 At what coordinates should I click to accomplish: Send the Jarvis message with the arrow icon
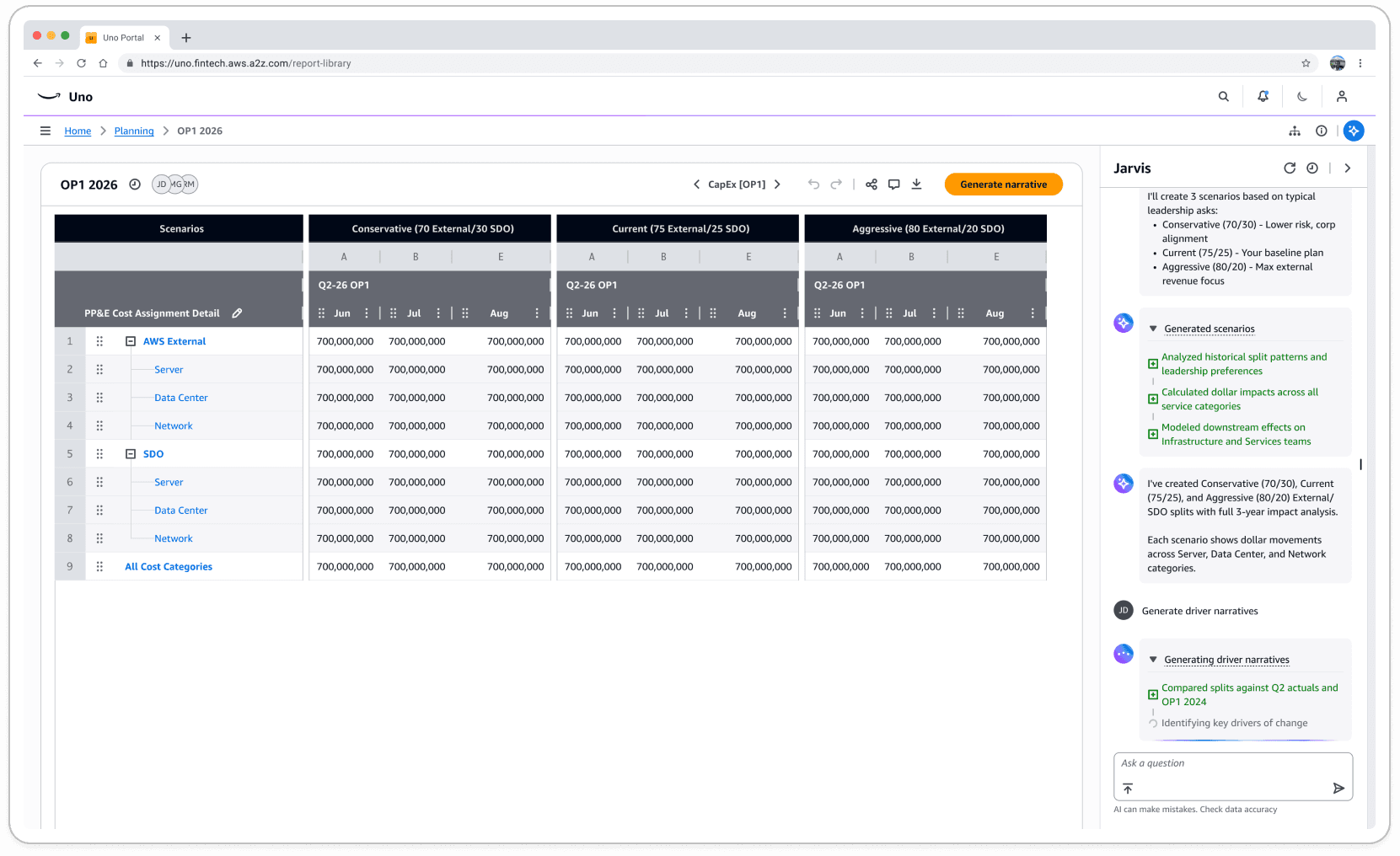click(x=1338, y=789)
